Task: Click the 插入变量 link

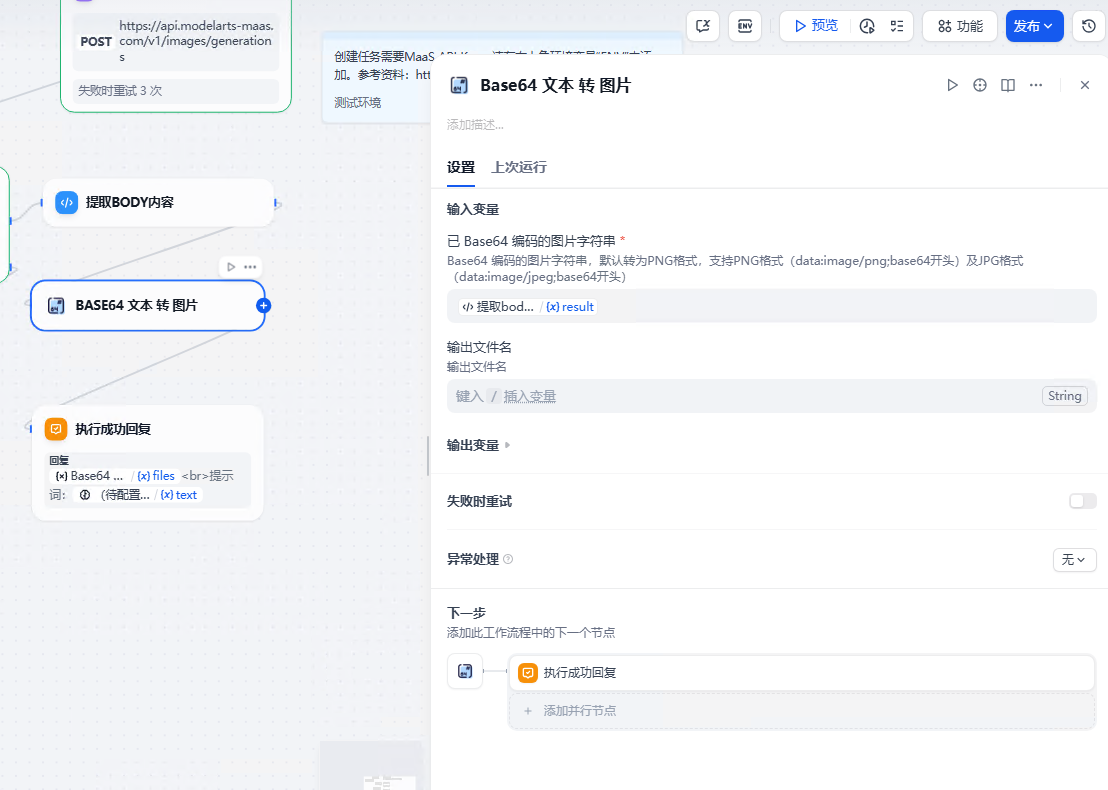Action: click(530, 396)
